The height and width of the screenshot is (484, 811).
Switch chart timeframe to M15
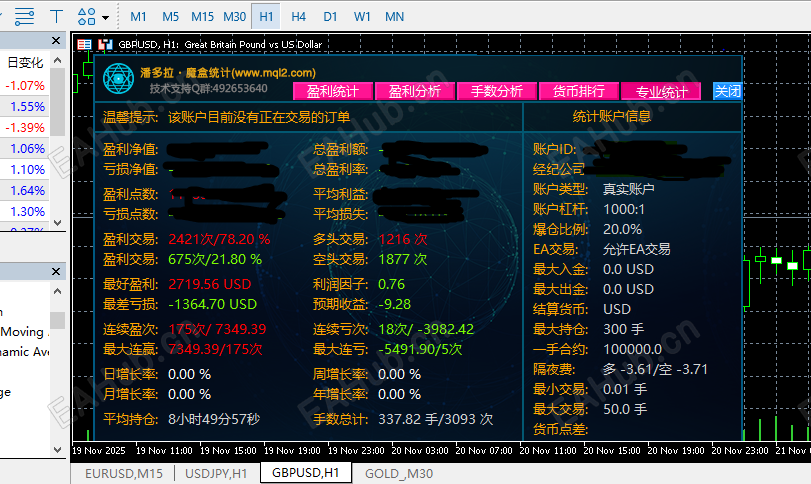(x=202, y=17)
